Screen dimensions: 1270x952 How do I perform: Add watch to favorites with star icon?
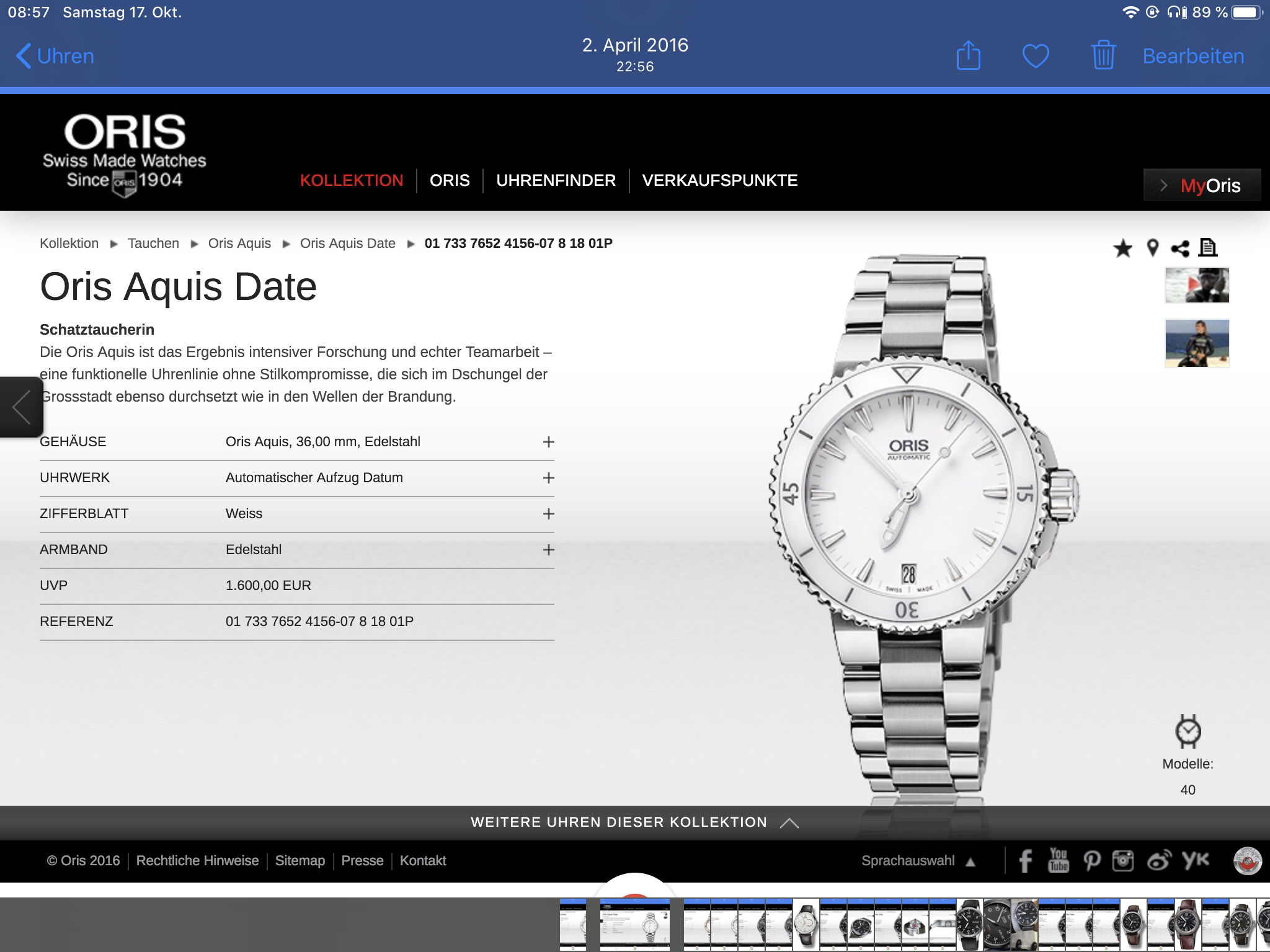coord(1122,249)
